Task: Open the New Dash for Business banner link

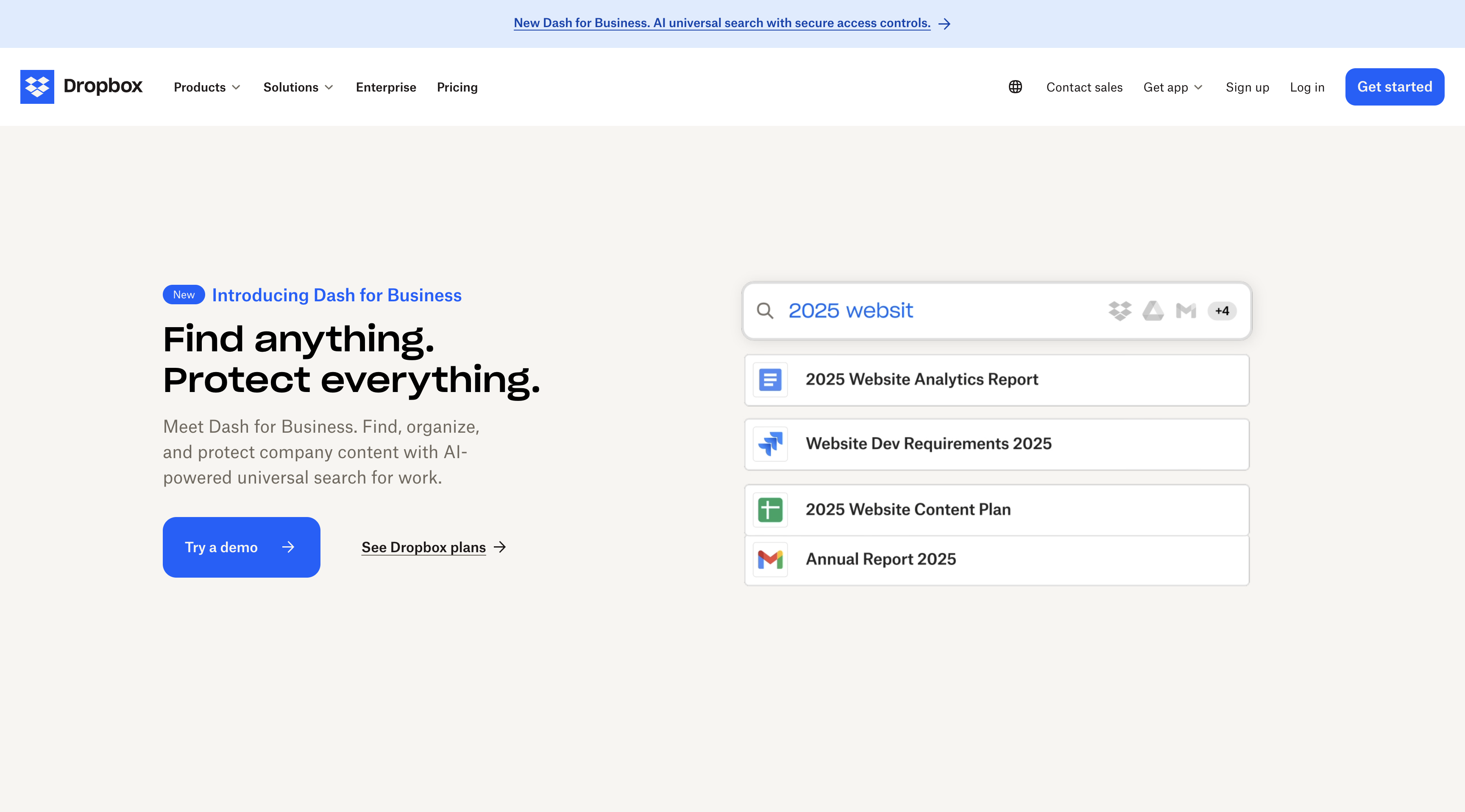Action: click(722, 23)
